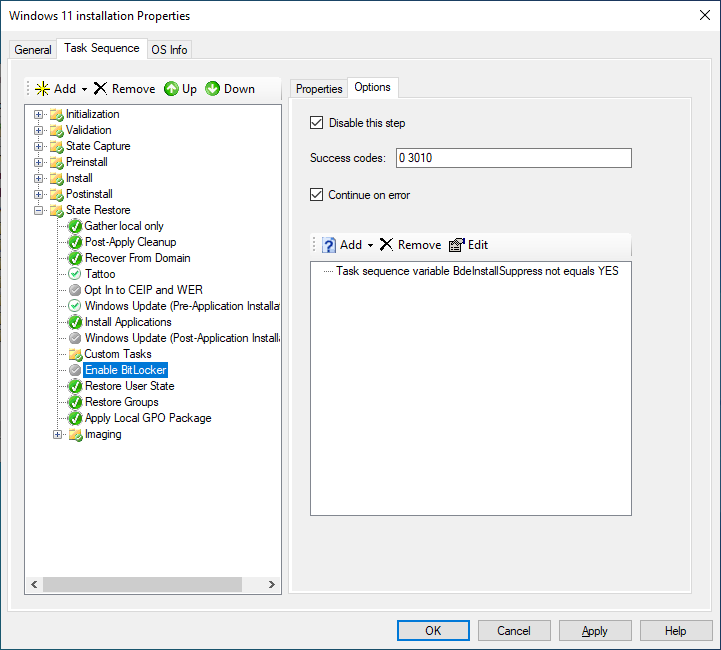Click the Help button
The width and height of the screenshot is (721, 650).
tap(676, 630)
